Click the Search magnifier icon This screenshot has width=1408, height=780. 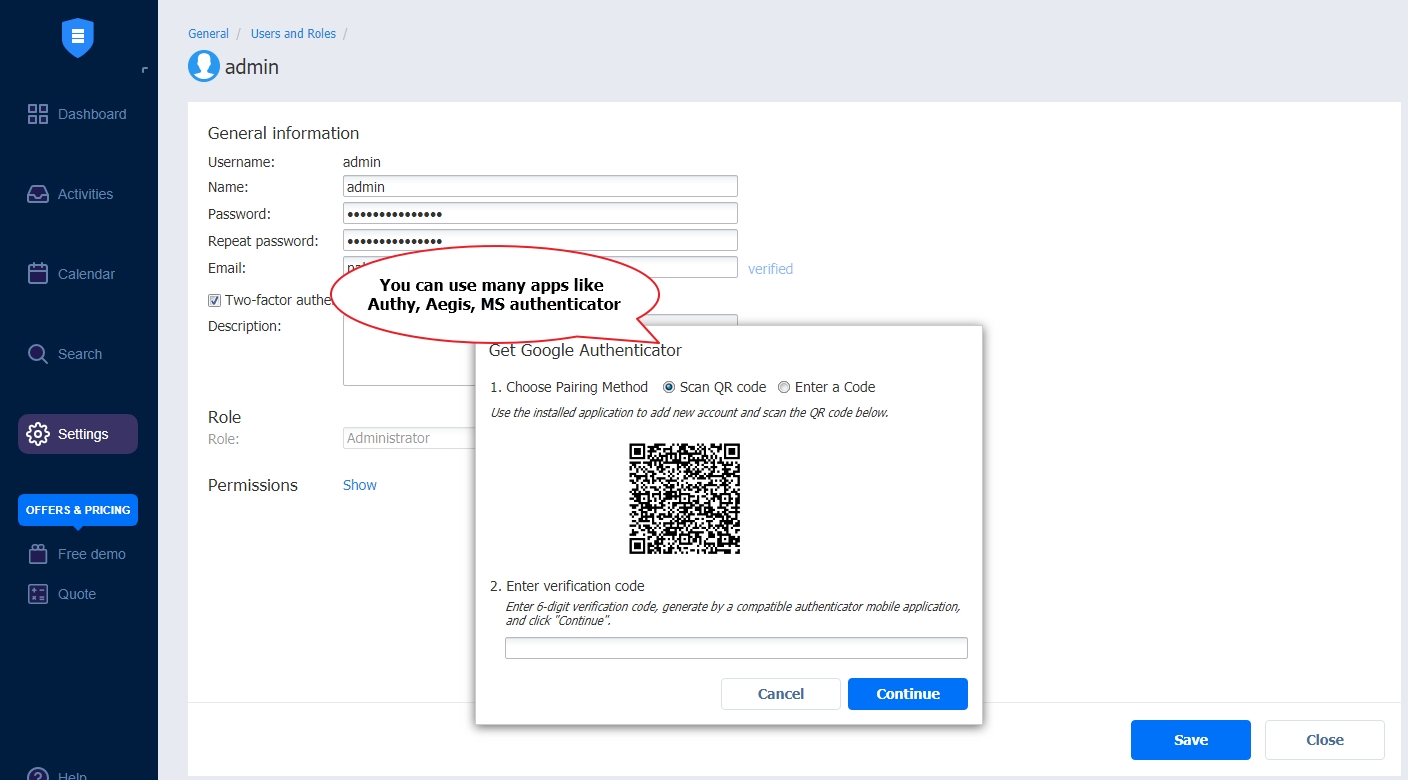[x=37, y=354]
